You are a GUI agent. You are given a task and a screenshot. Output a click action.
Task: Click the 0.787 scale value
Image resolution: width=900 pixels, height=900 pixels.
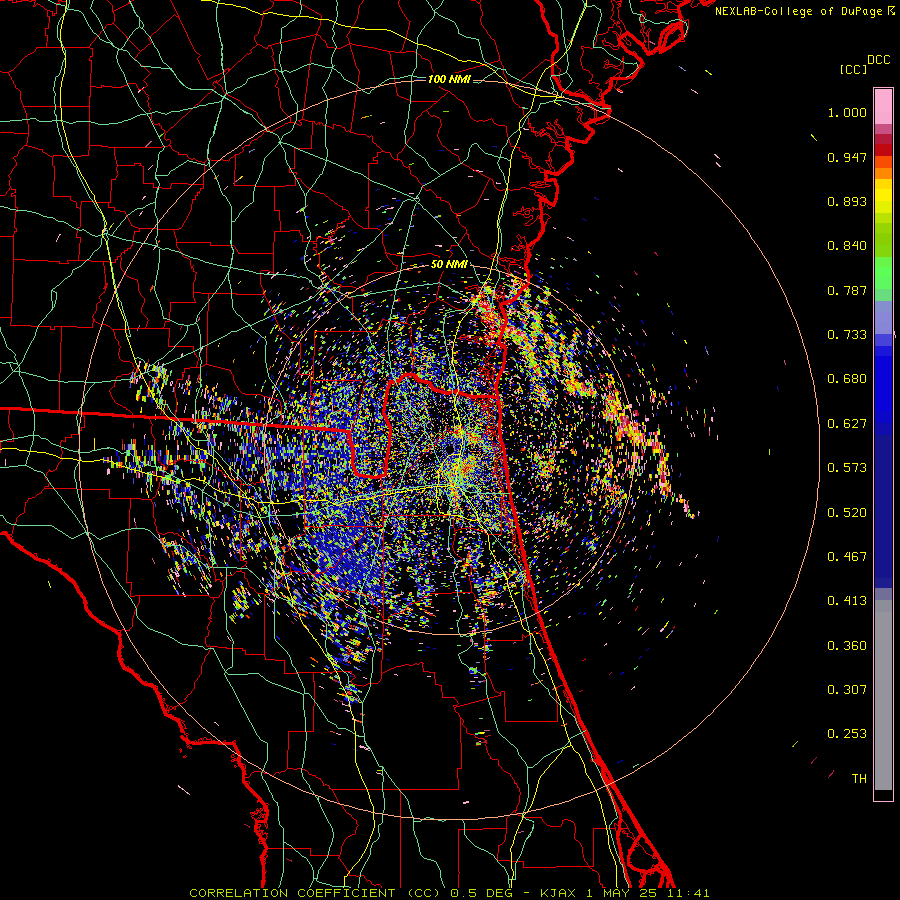pyautogui.click(x=847, y=290)
